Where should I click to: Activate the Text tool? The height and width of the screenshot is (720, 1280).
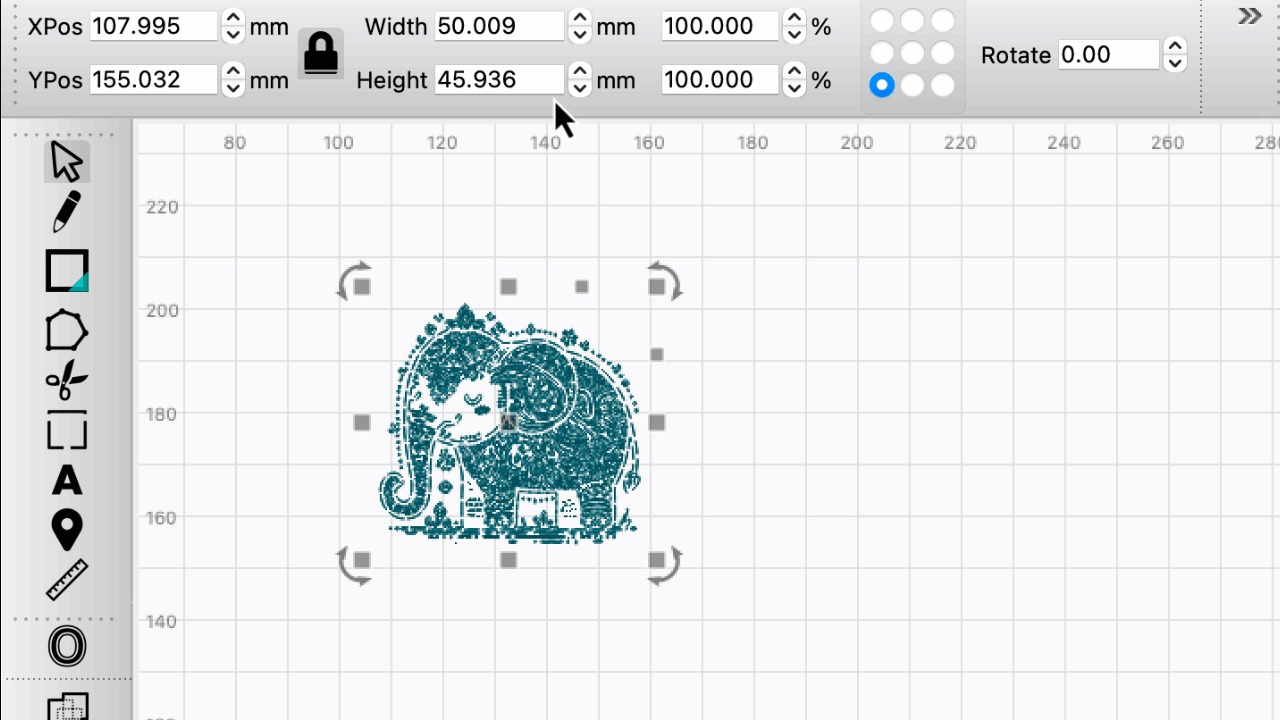(67, 481)
